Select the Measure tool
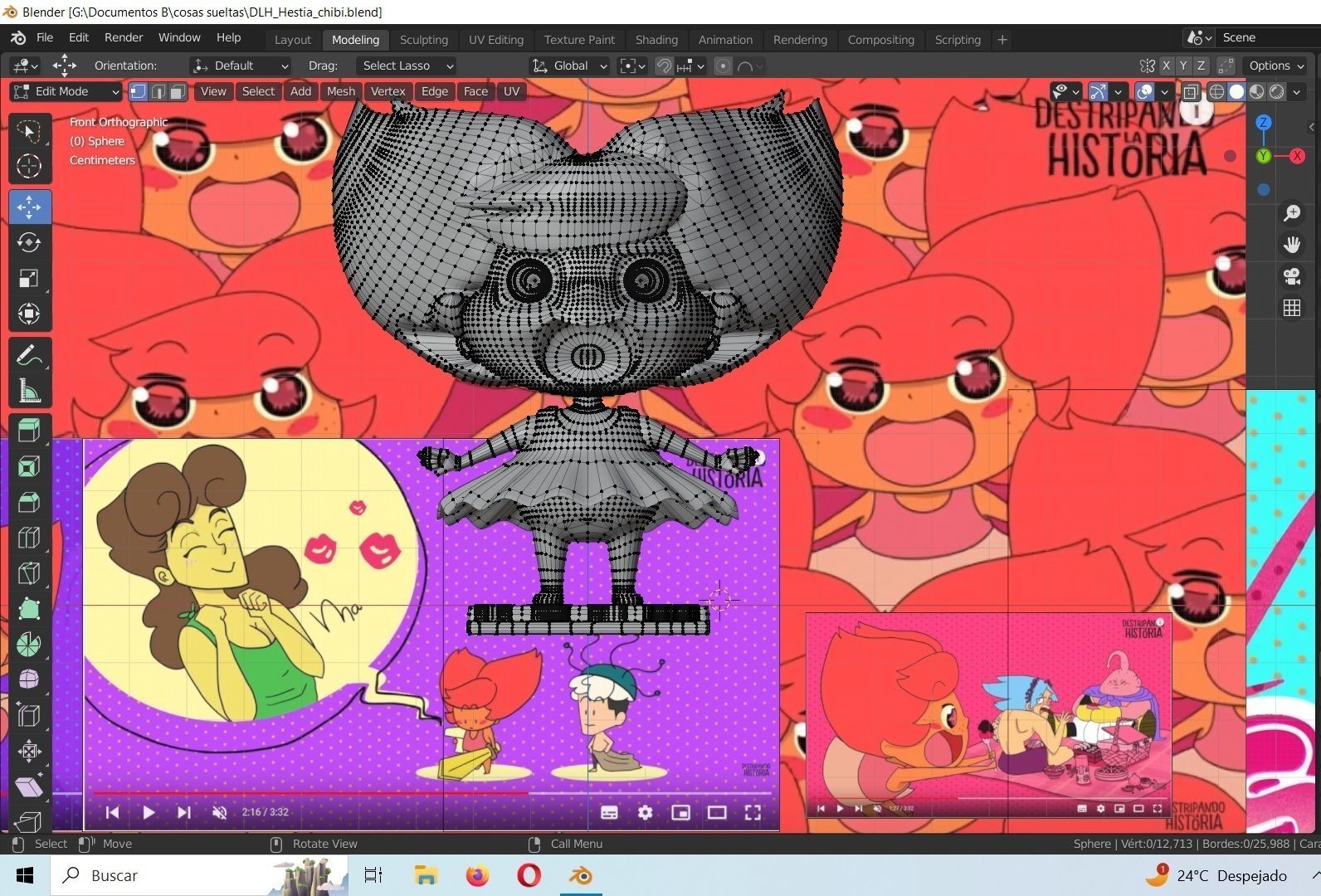1321x896 pixels. pos(30,390)
